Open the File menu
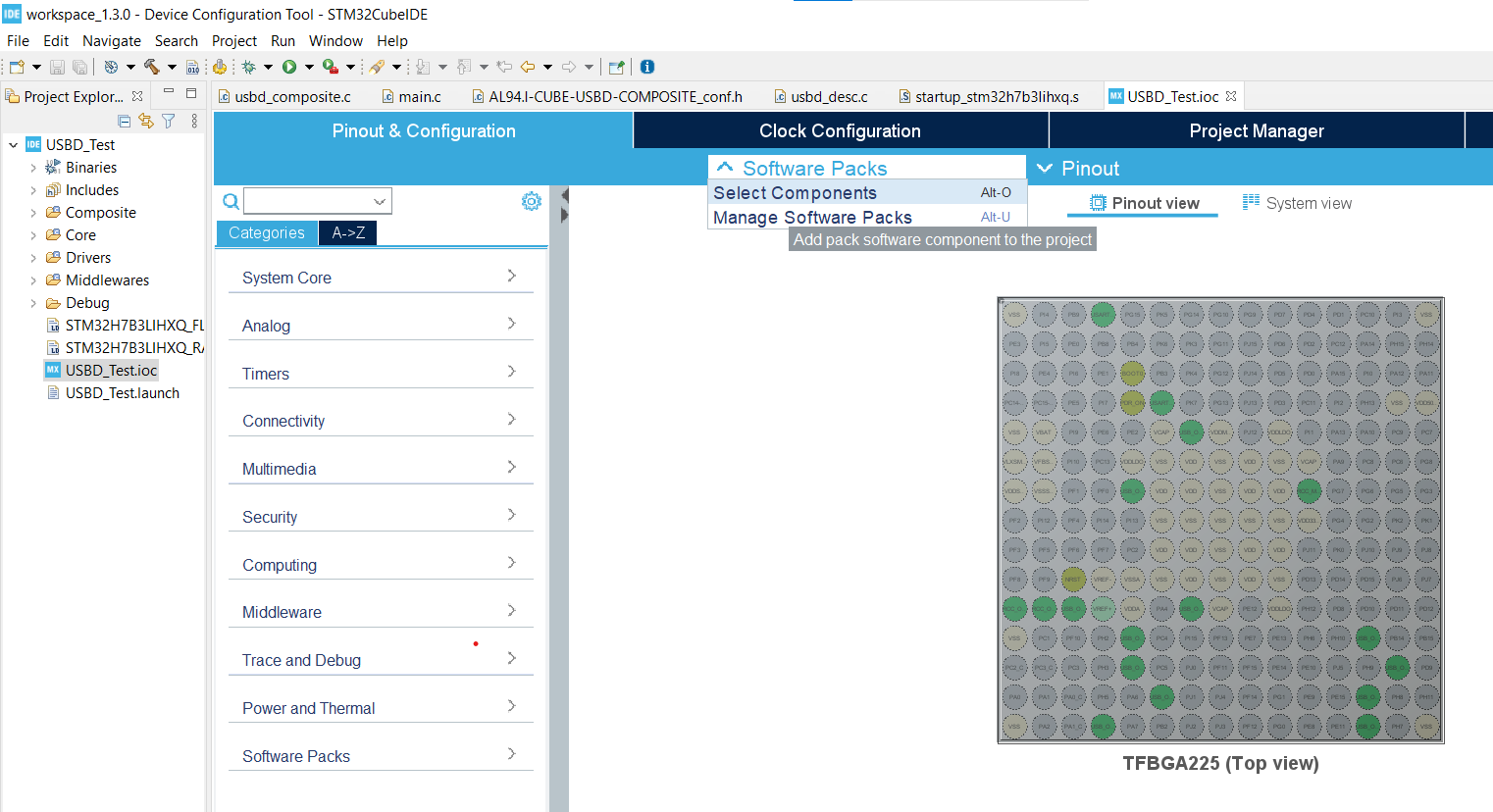 click(18, 41)
